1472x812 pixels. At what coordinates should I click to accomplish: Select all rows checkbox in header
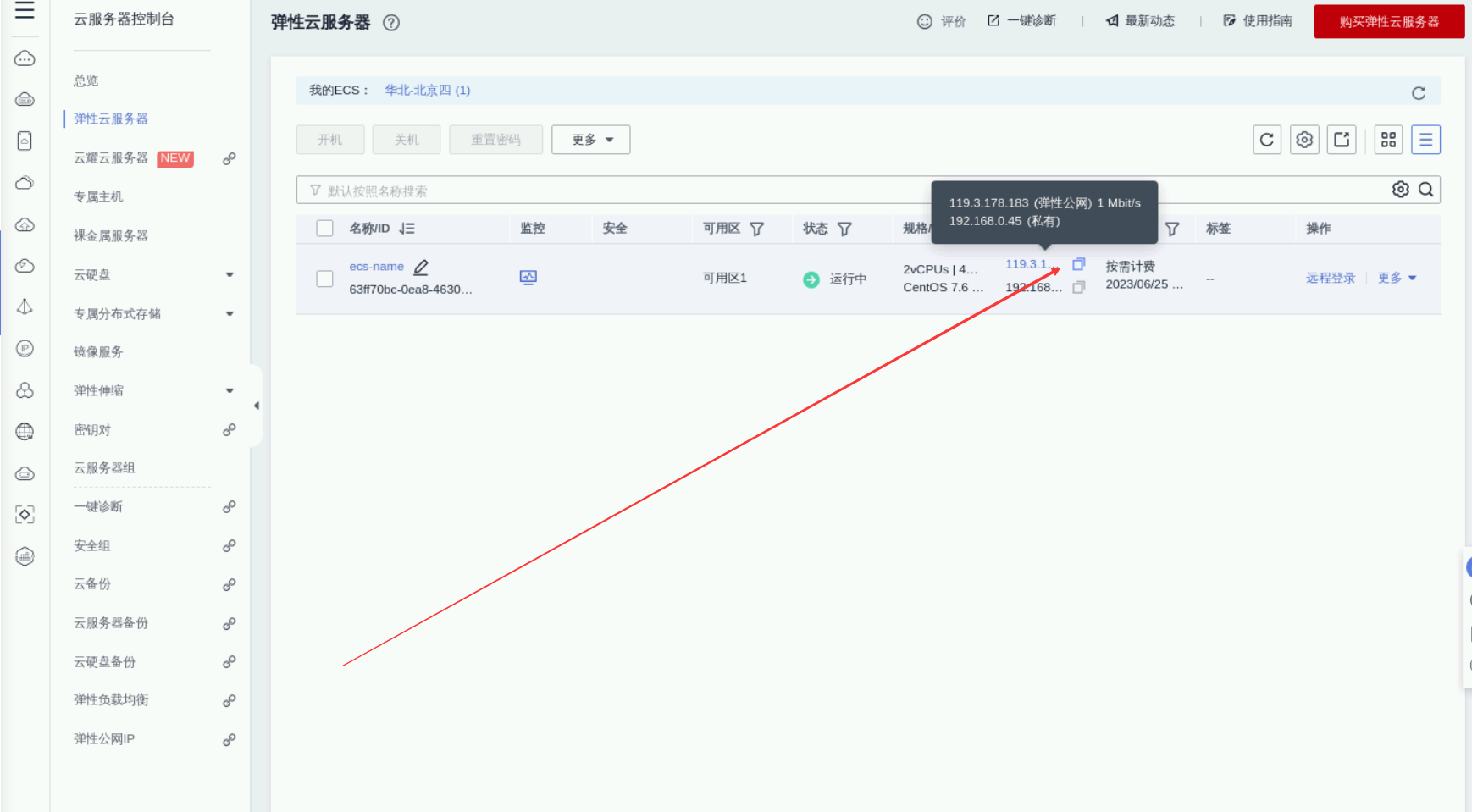pyautogui.click(x=324, y=228)
